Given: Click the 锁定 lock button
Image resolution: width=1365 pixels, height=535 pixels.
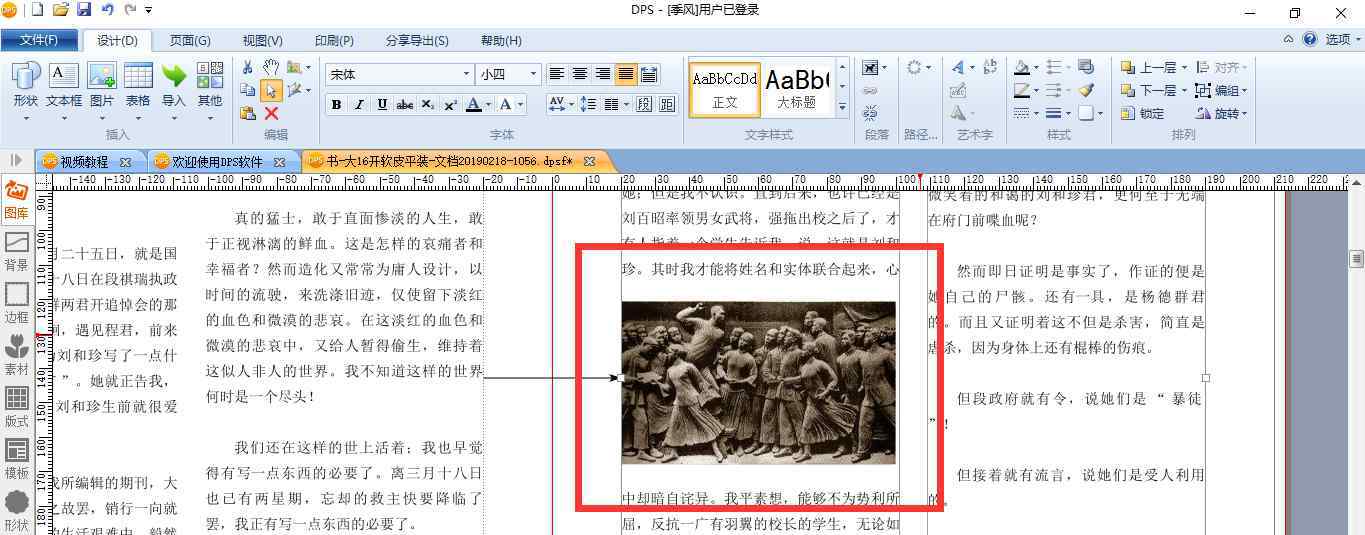Looking at the screenshot, I should pyautogui.click(x=1142, y=113).
